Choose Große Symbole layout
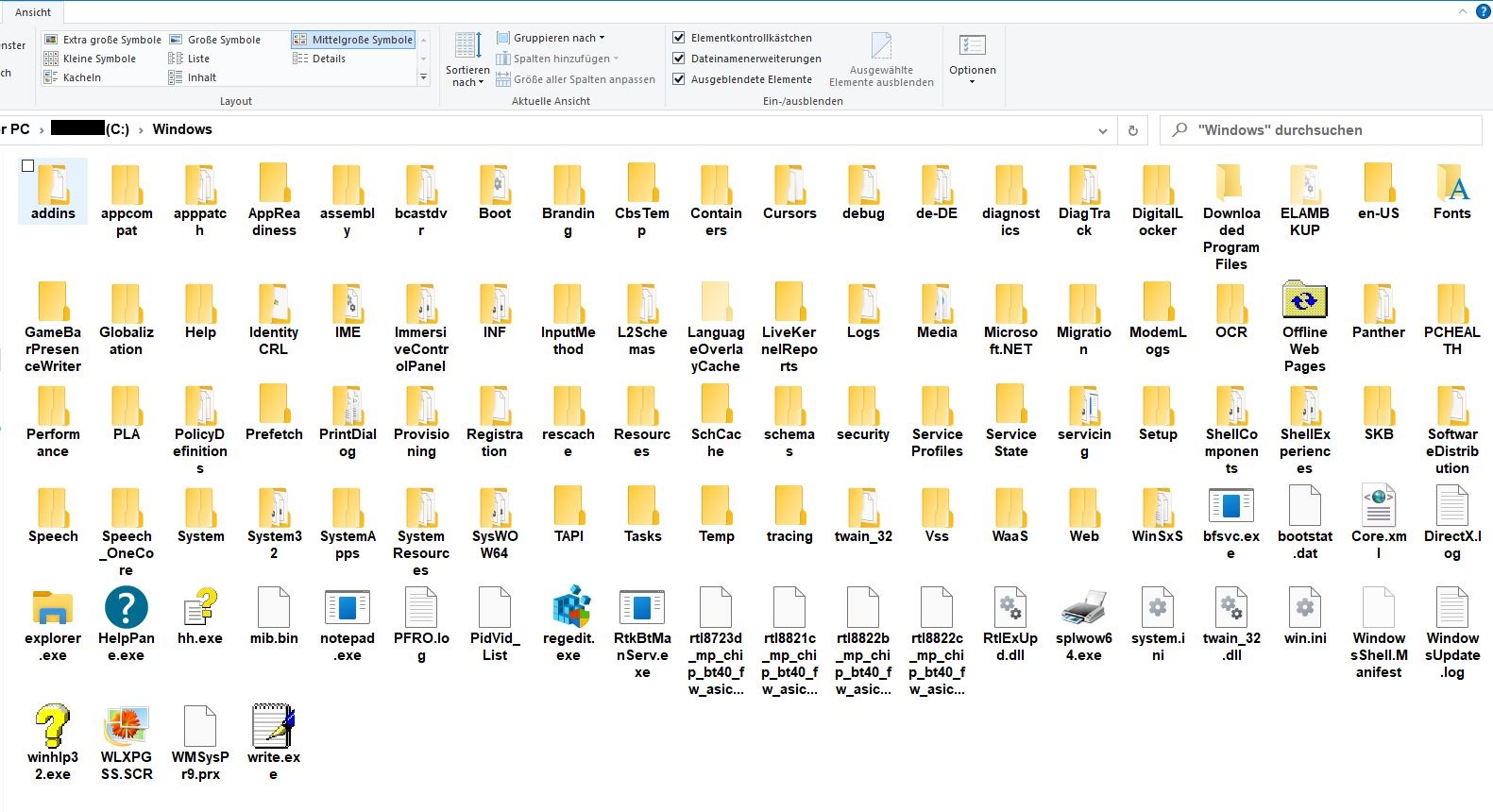 214,40
